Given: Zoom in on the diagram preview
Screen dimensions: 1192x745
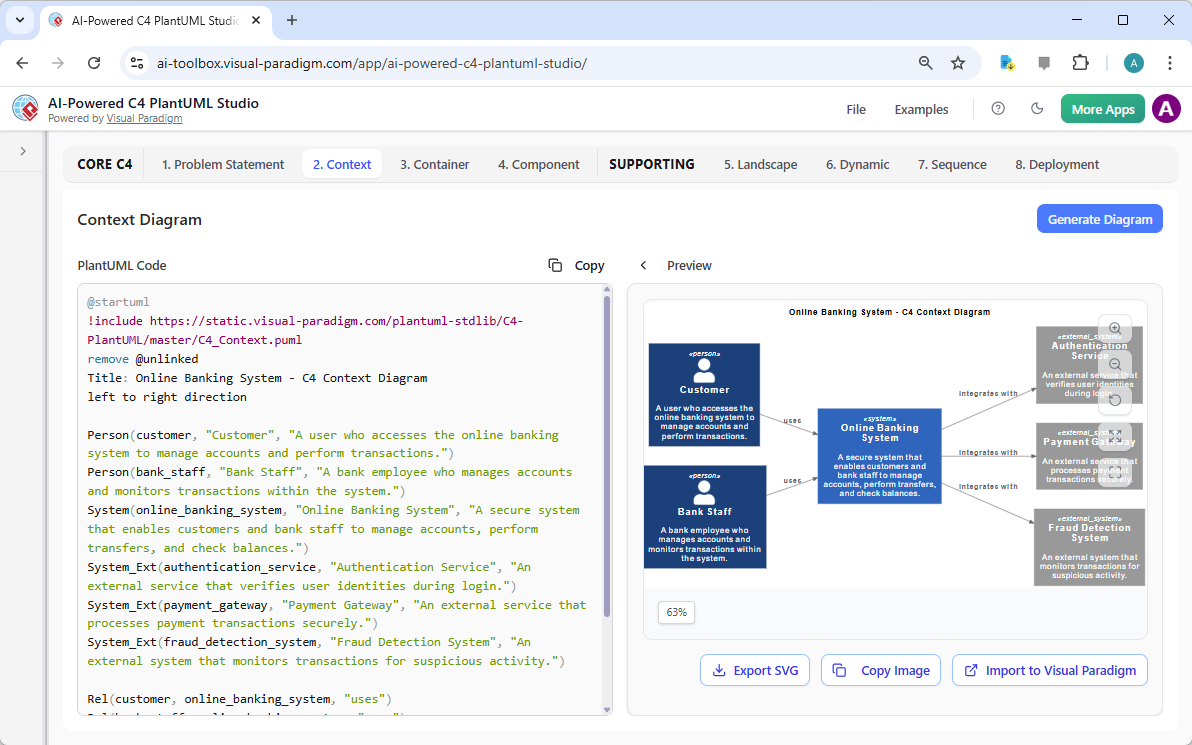Looking at the screenshot, I should click(1114, 328).
